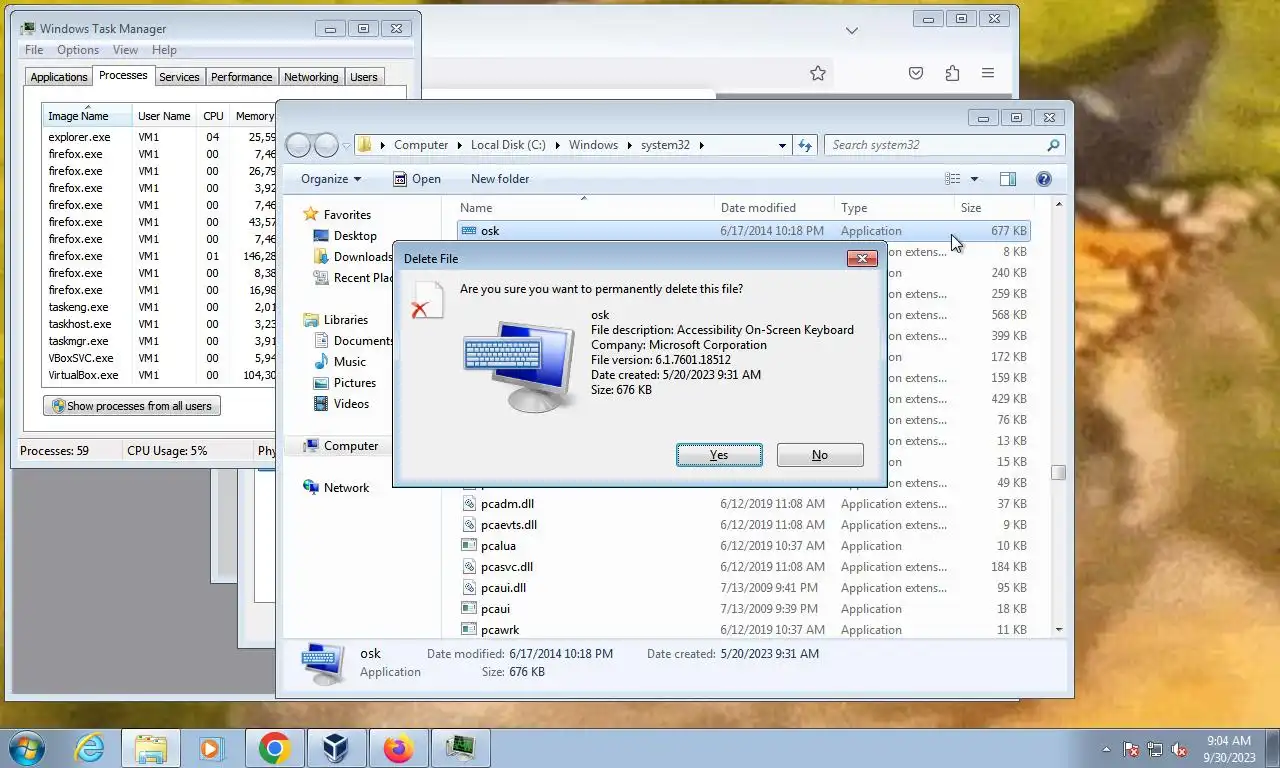
Task: Select Pictures library in navigation pane
Action: 354,383
